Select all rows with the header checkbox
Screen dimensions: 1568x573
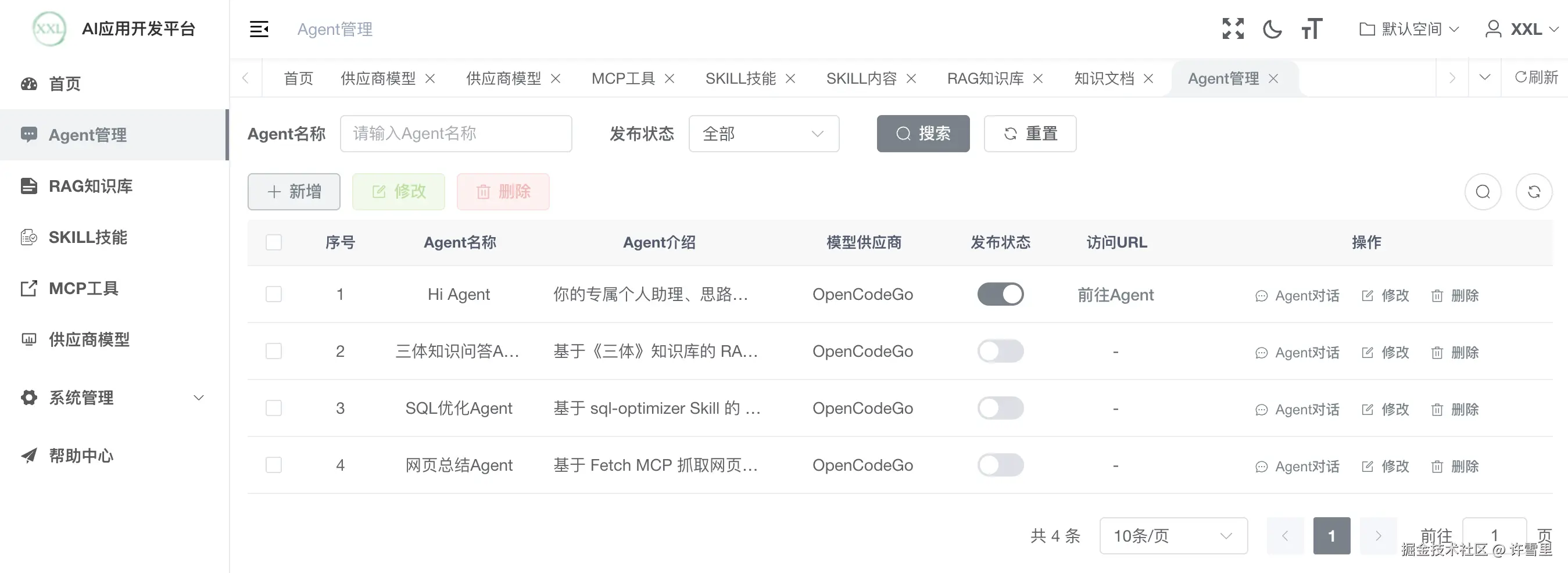click(x=274, y=242)
